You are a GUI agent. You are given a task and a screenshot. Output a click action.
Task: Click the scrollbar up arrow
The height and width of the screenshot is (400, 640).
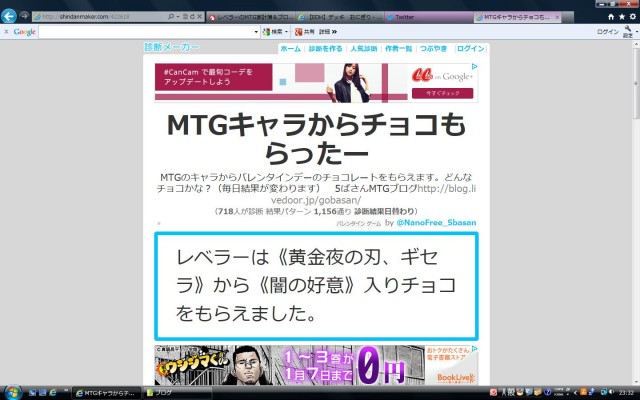coord(636,44)
